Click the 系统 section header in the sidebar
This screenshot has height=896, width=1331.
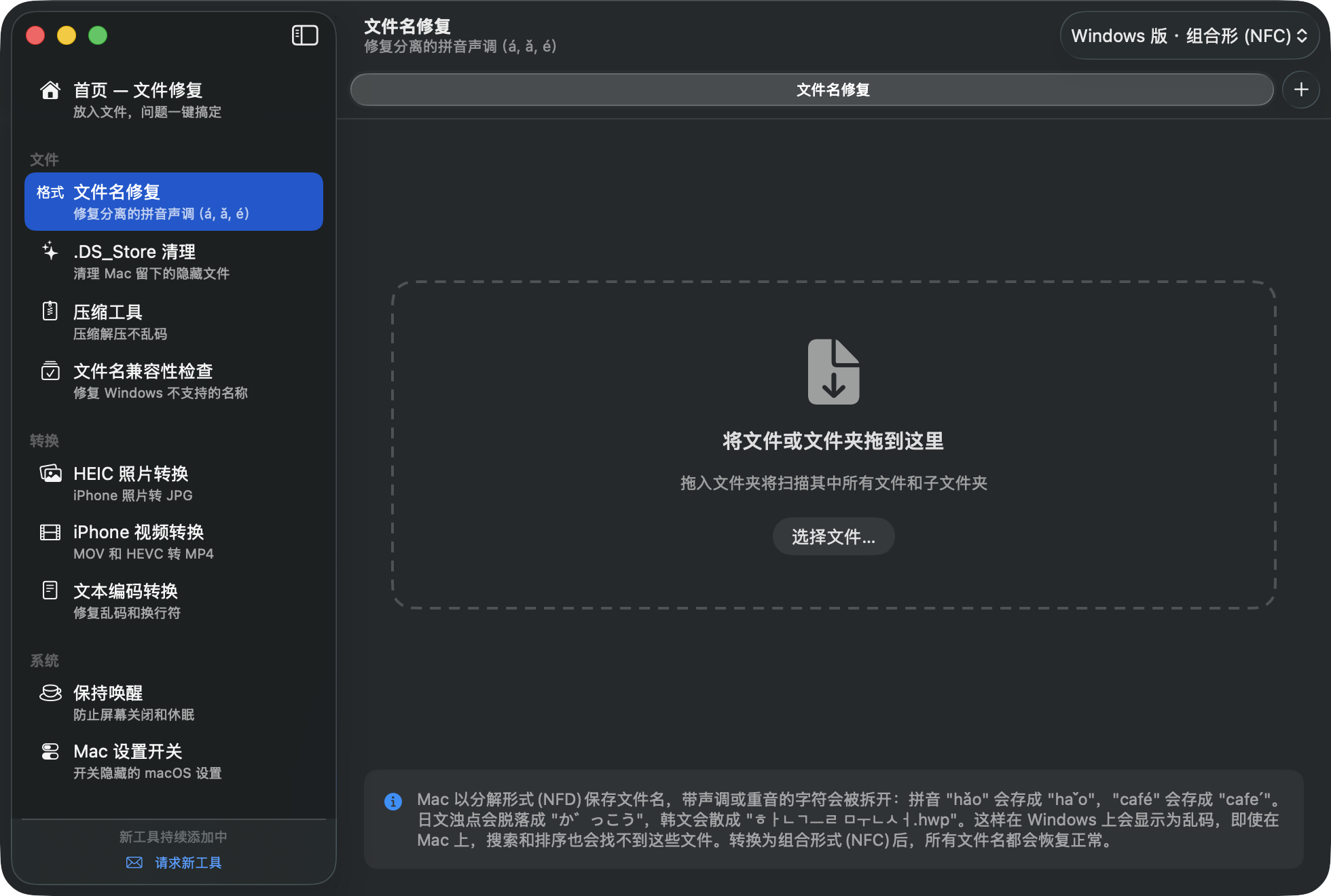[x=44, y=660]
